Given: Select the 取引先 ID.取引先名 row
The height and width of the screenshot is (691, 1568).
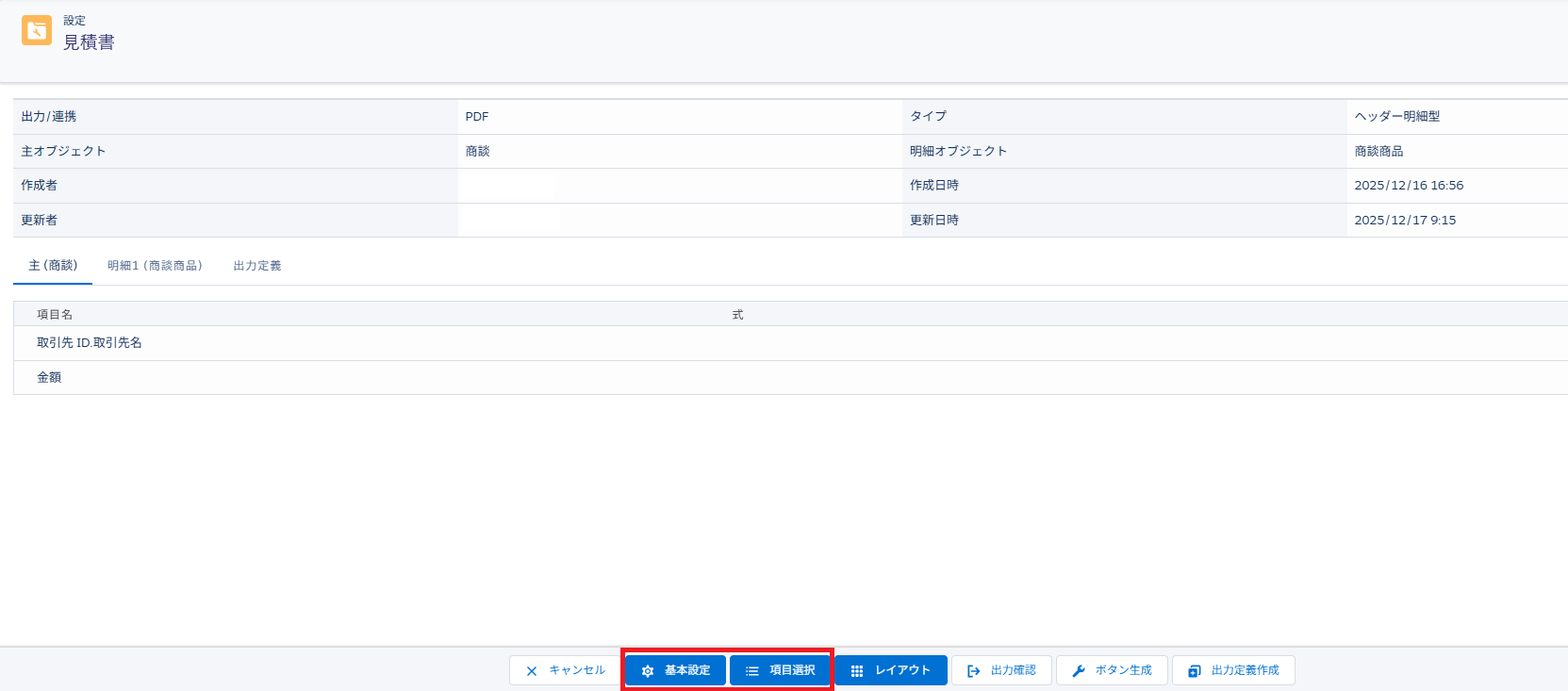Looking at the screenshot, I should click(x=90, y=343).
